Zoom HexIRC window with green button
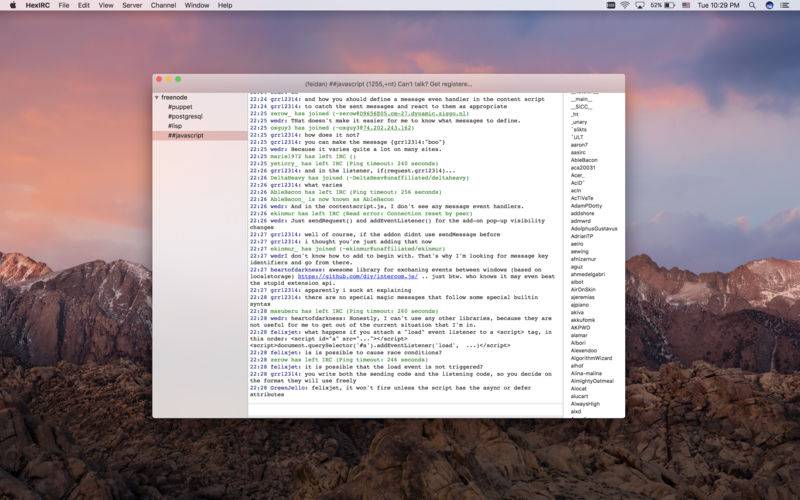Viewport: 800px width, 500px height. click(x=178, y=79)
